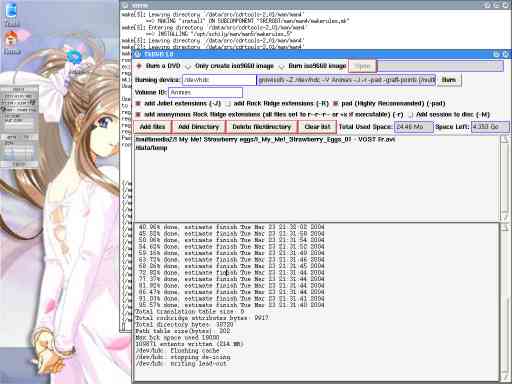This screenshot has width=512, height=384.
Task: Choose 'Only create iso9660 image' mode
Action: [x=188, y=66]
